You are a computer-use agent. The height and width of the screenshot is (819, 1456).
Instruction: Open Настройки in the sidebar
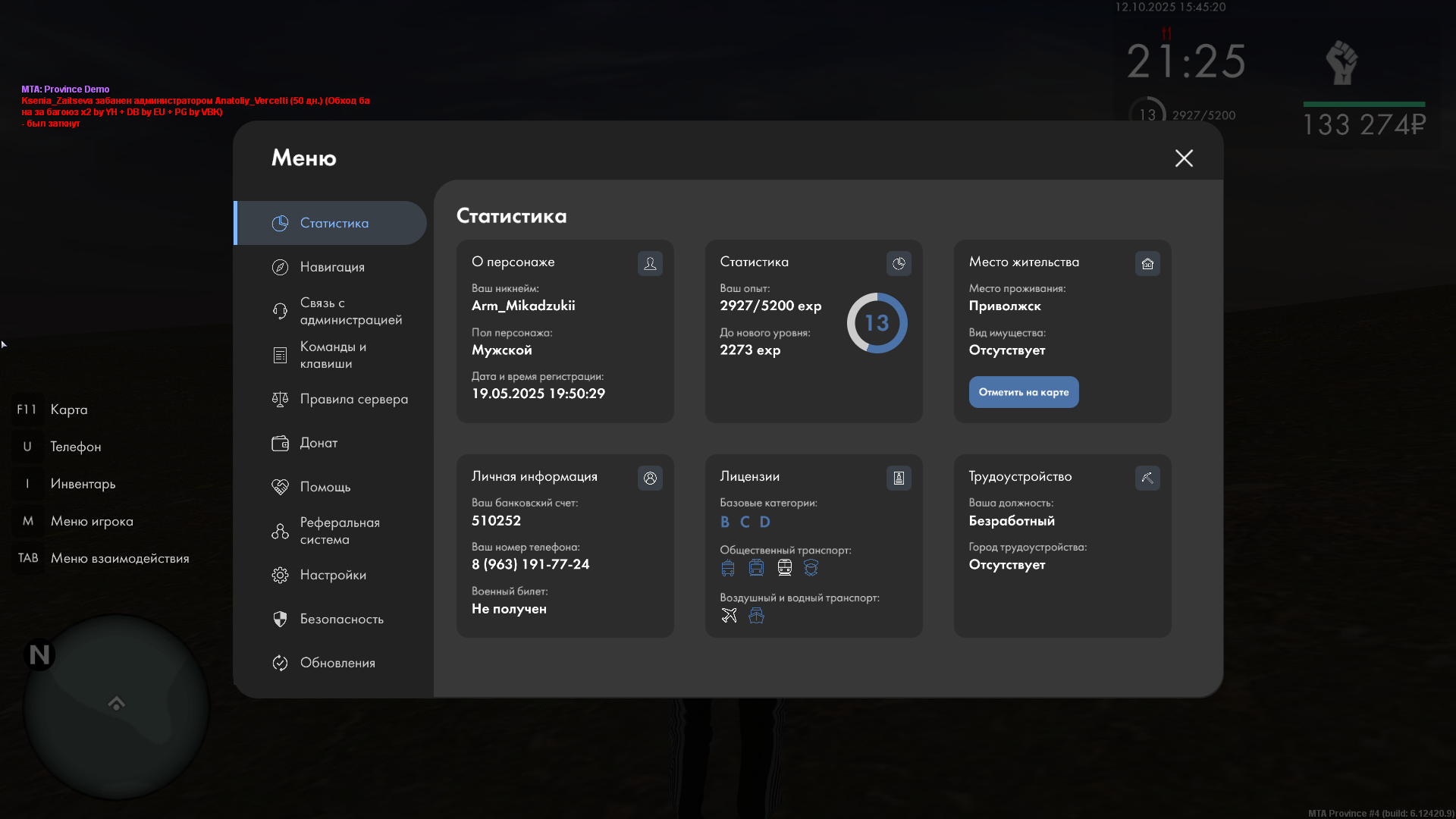333,575
